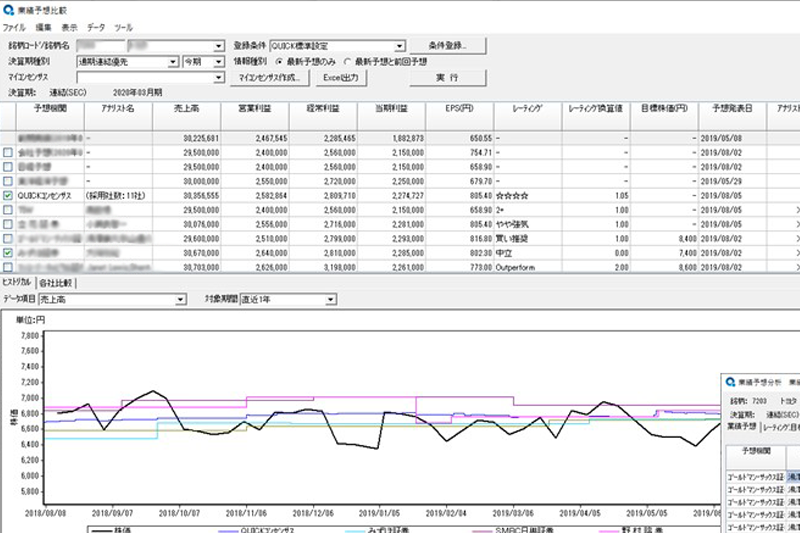
Task: Uncheck the QUICKコンセンサス row checkbox
Action: point(8,195)
